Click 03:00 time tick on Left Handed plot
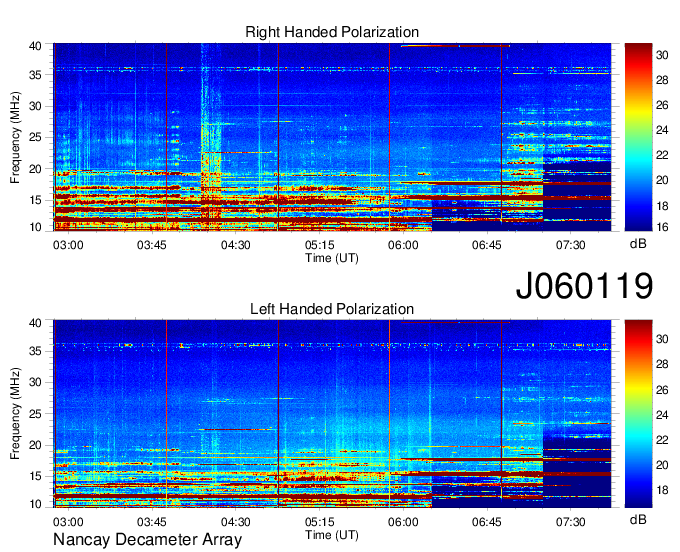Image resolution: width=680 pixels, height=552 pixels. (x=68, y=522)
